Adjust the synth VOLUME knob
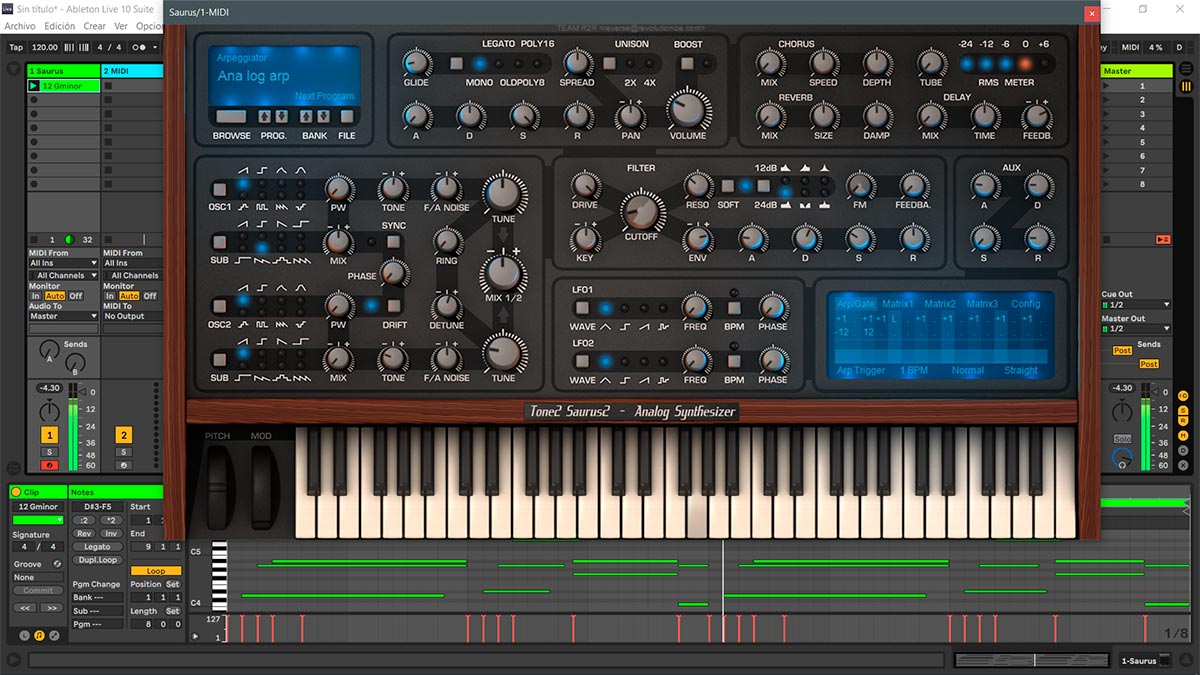The height and width of the screenshot is (675, 1200). [x=687, y=109]
